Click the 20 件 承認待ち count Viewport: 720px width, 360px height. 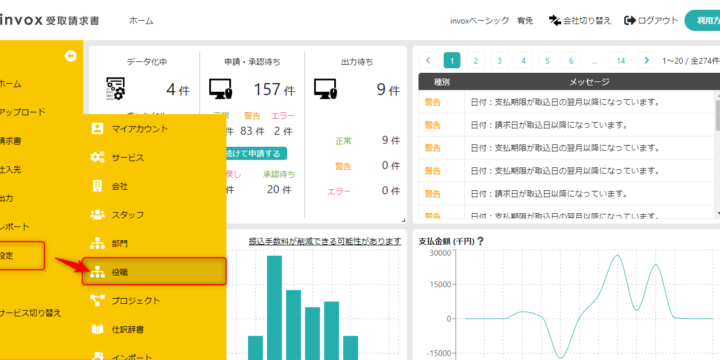tap(279, 189)
